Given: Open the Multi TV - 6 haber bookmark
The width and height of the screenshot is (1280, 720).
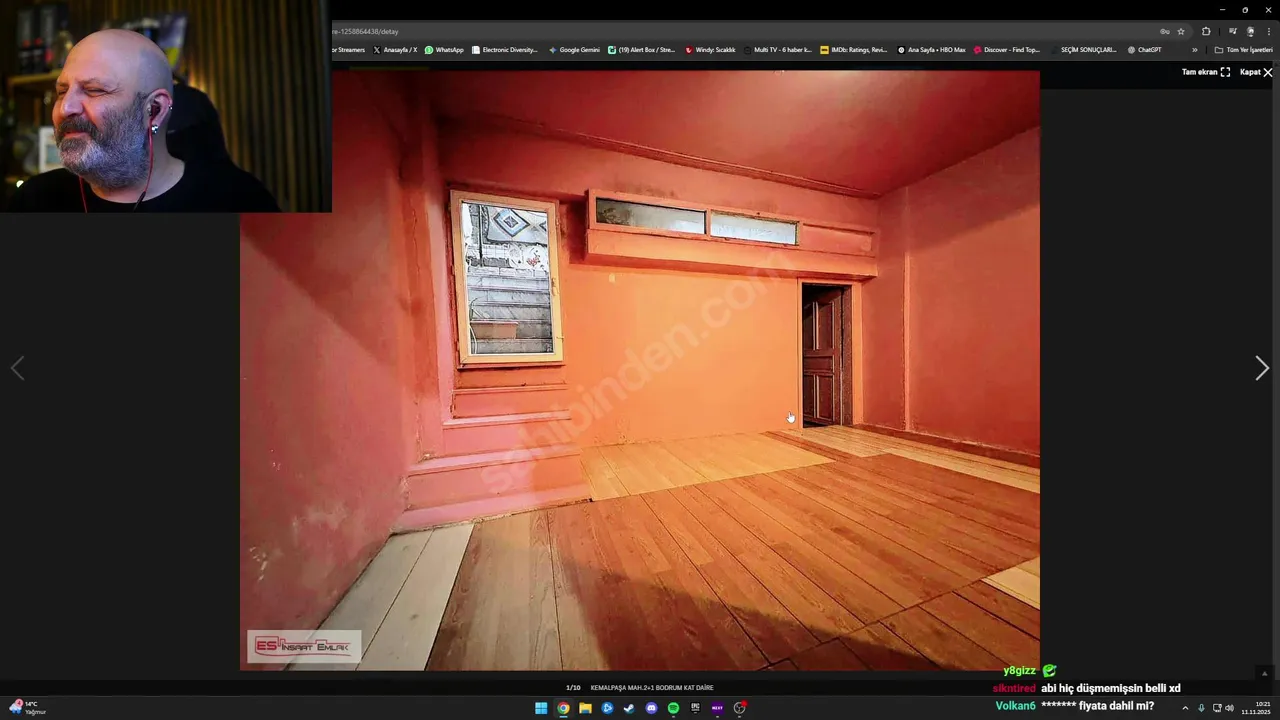Looking at the screenshot, I should point(778,49).
